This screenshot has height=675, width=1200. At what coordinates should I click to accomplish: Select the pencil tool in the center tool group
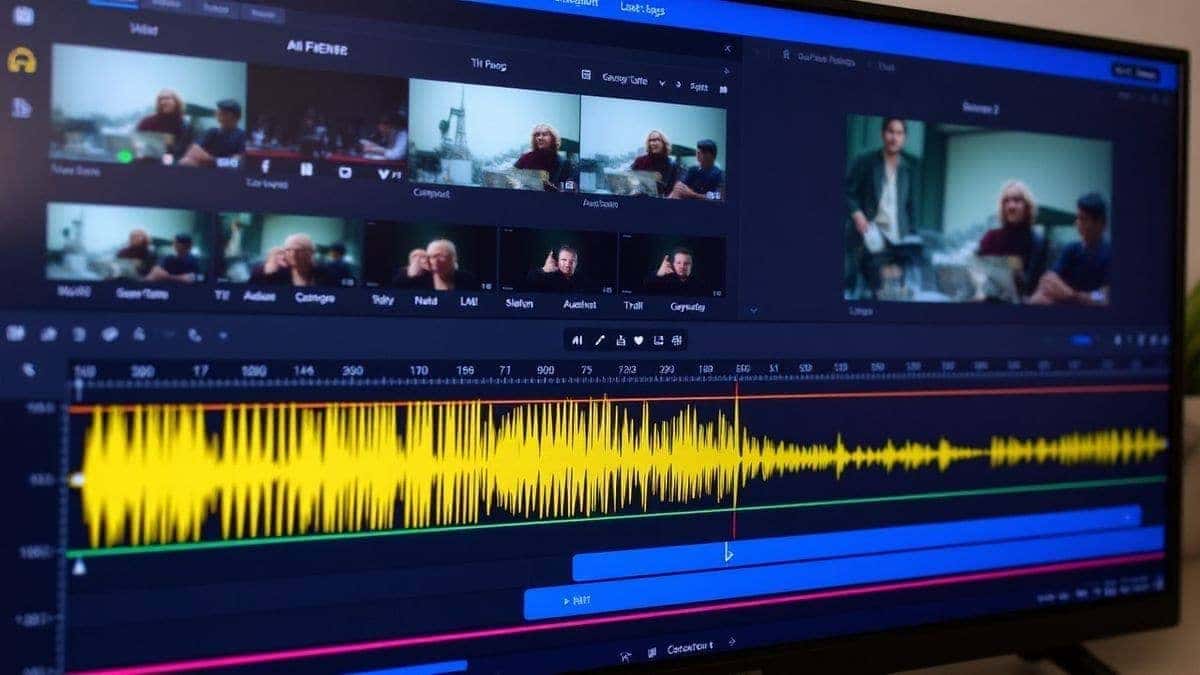600,340
